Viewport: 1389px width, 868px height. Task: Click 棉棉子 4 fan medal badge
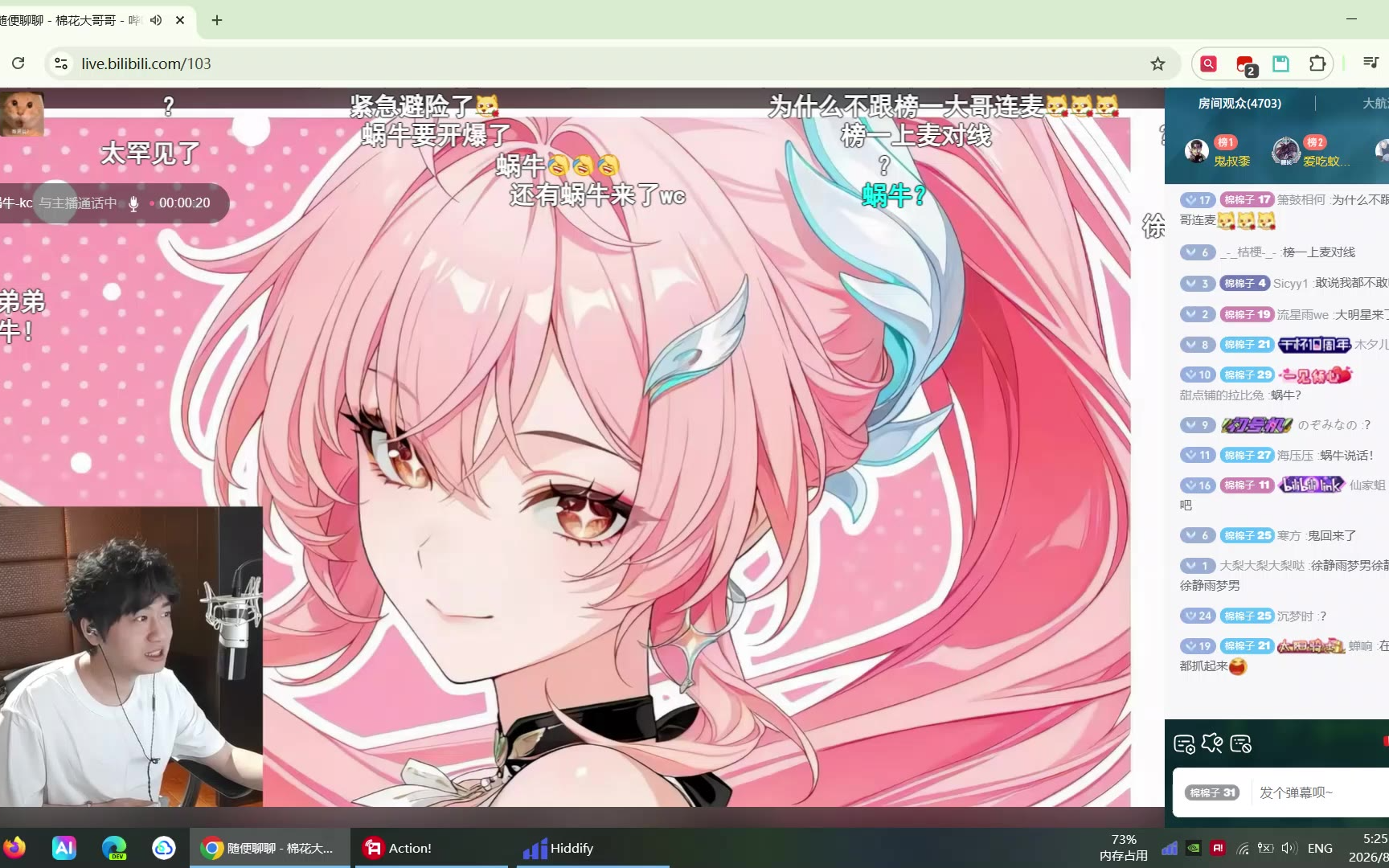(1245, 284)
